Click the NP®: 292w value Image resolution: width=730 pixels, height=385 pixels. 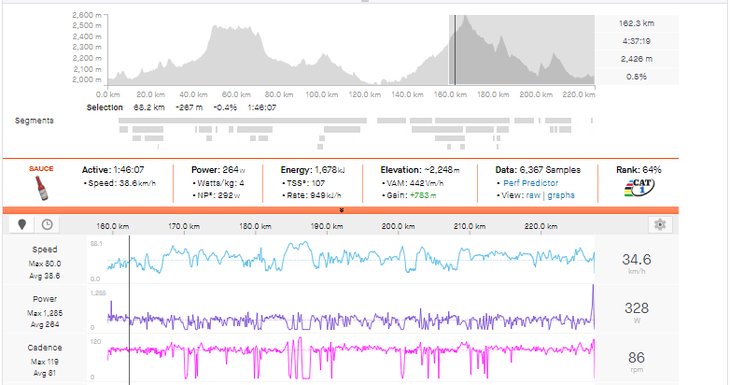[x=218, y=196]
